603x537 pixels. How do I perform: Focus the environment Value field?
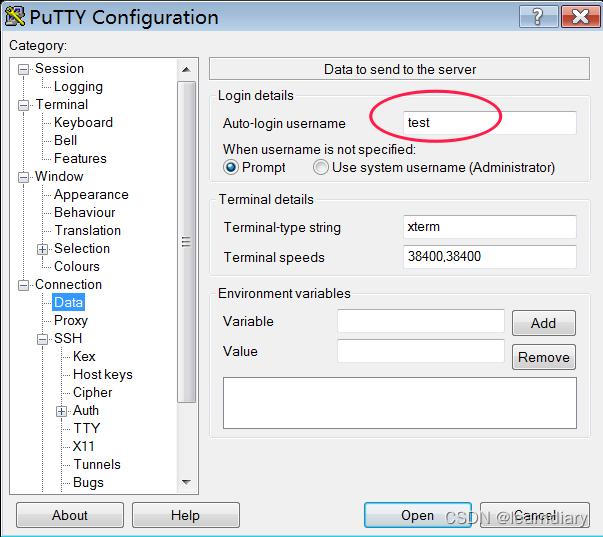tap(421, 351)
